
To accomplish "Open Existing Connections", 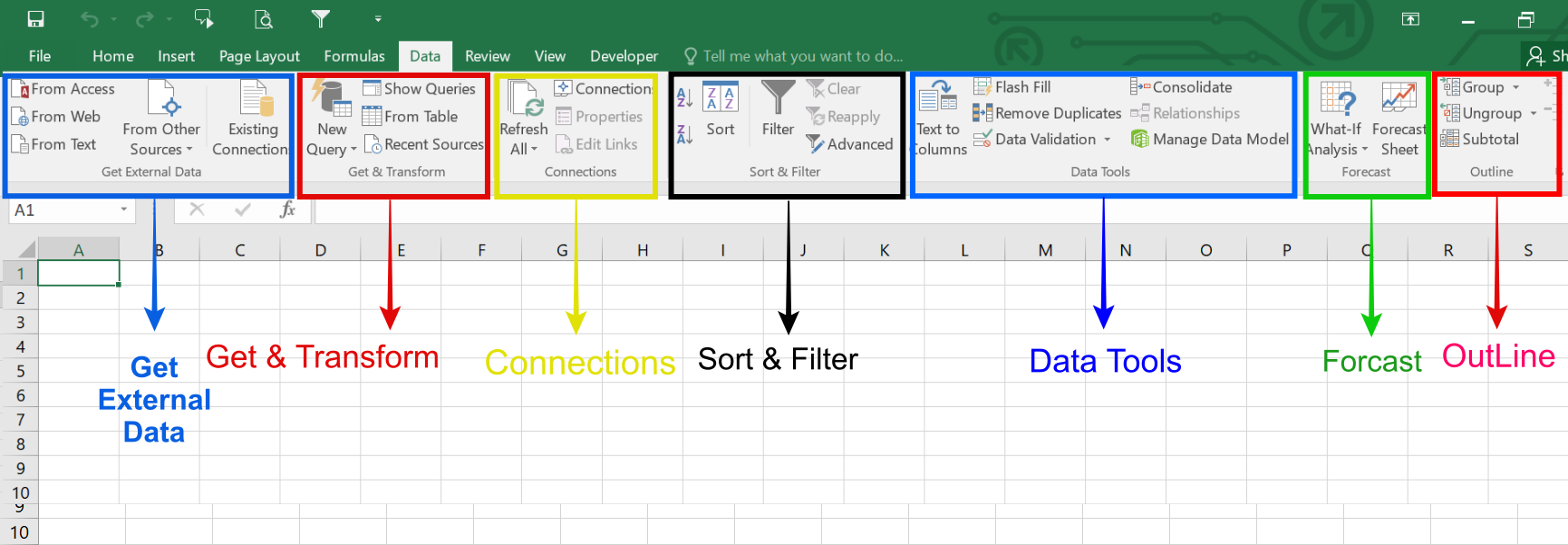I will (252, 118).
